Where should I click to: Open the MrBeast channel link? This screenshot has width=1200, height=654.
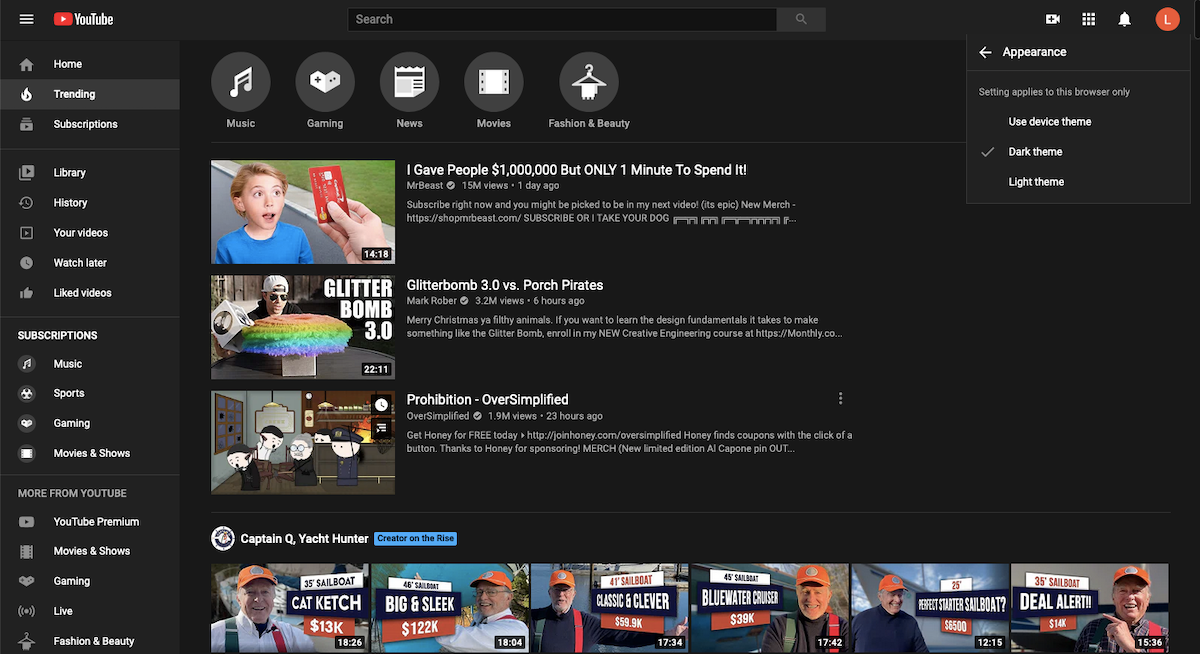(x=424, y=185)
